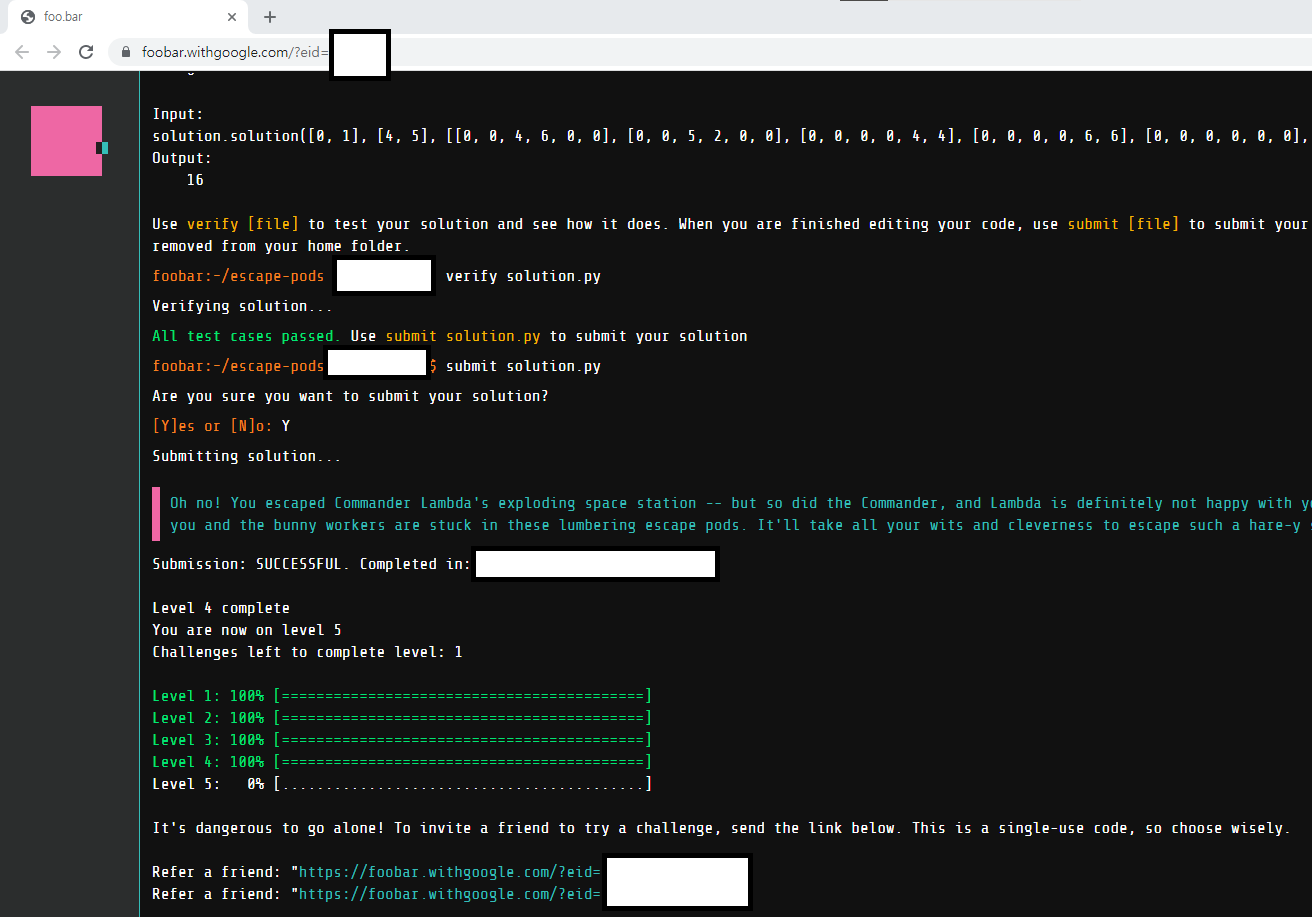Click 'Challenges left to complete level: 1'
Image resolution: width=1312 pixels, height=917 pixels.
click(x=307, y=652)
